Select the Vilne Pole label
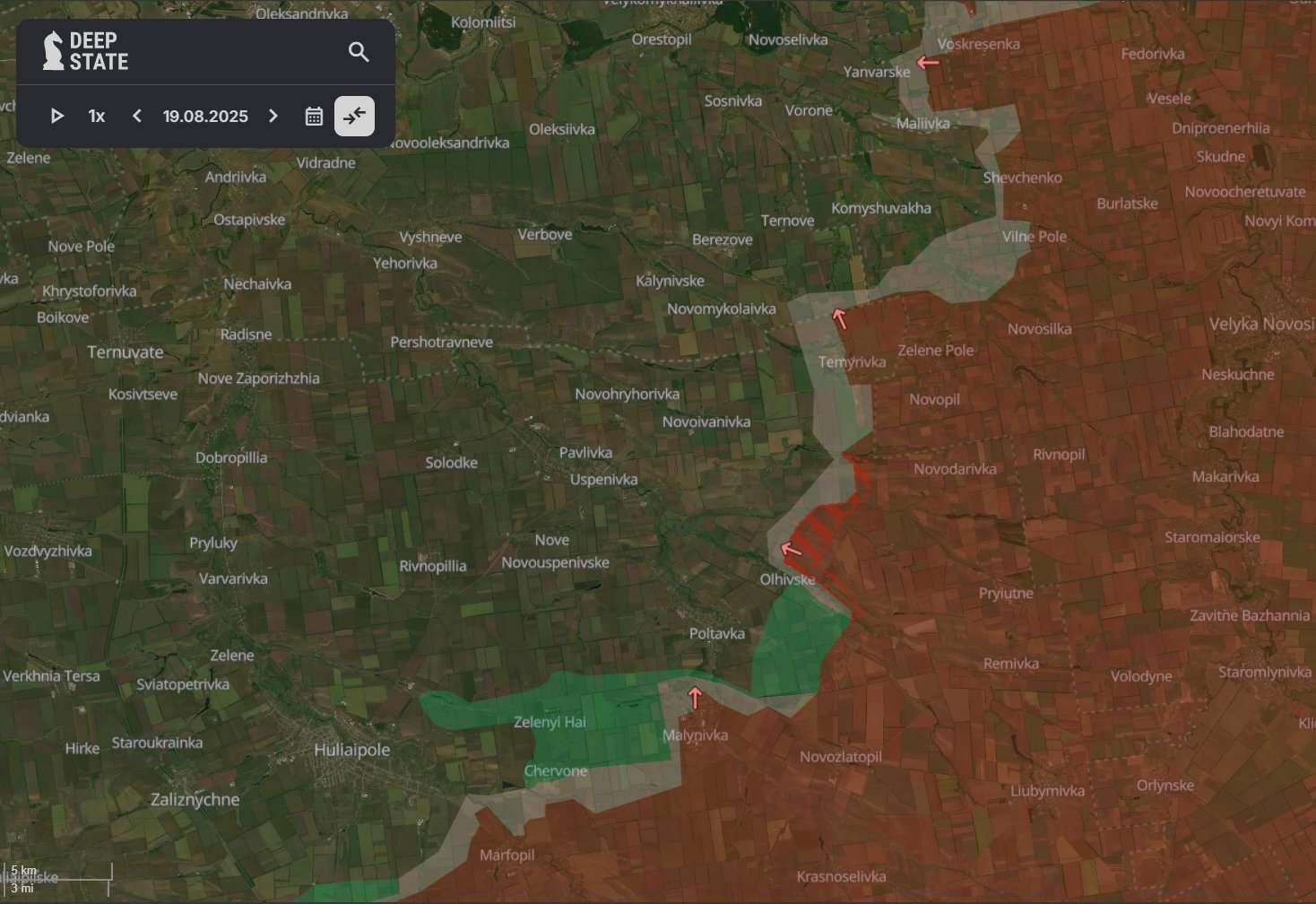1316x904 pixels. [x=1035, y=237]
